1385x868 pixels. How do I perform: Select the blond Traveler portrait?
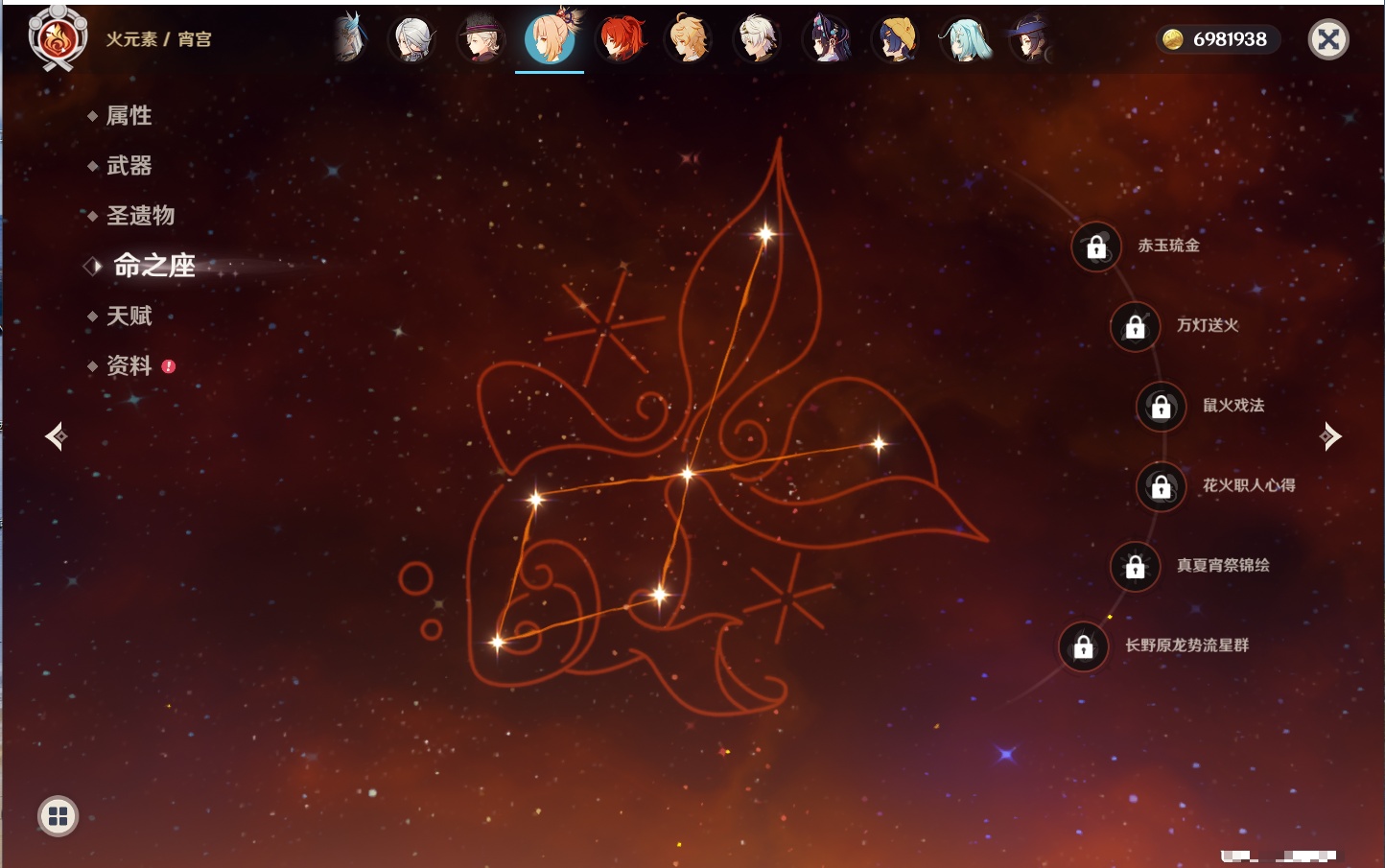689,39
